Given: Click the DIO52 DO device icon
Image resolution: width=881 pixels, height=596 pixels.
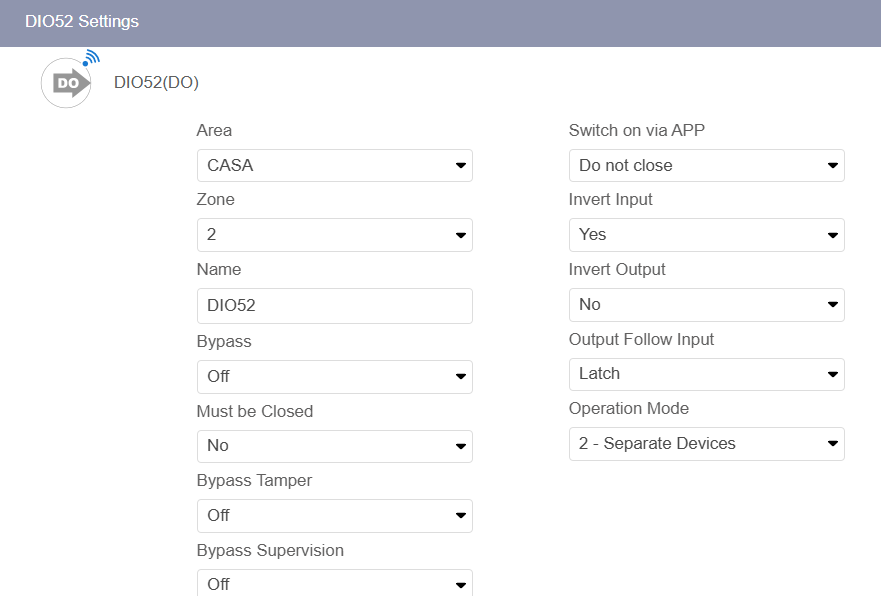Looking at the screenshot, I should tap(66, 82).
